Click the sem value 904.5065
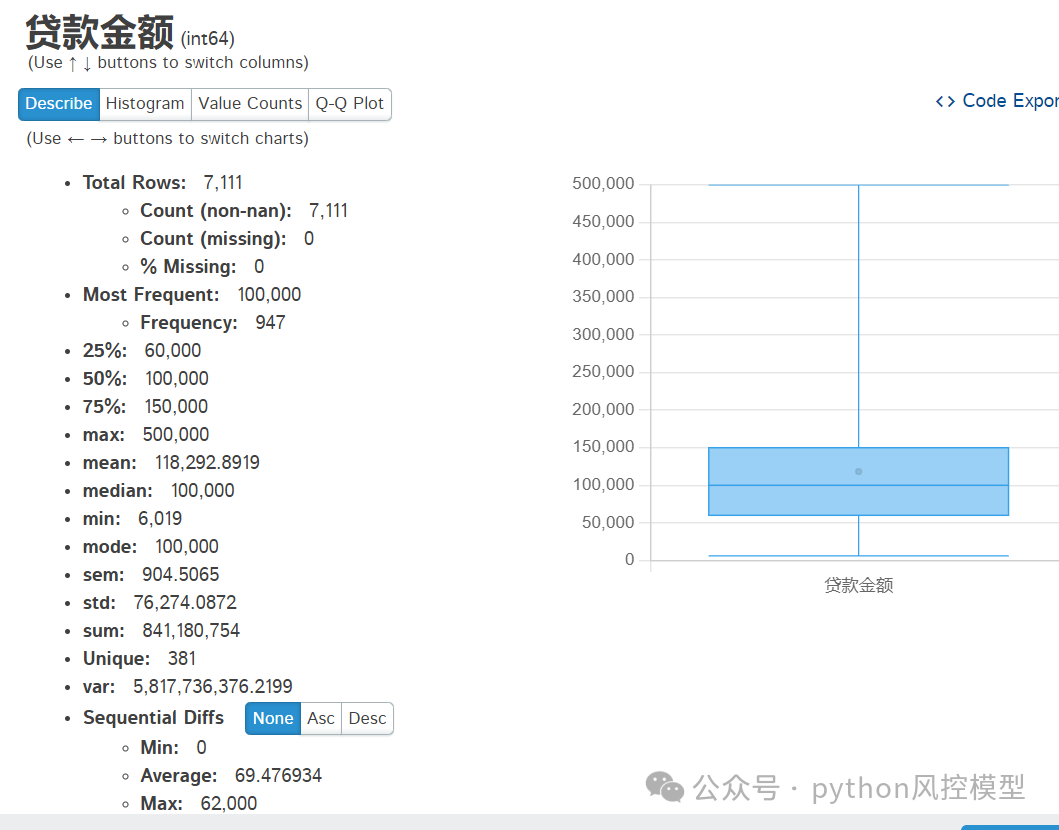The width and height of the screenshot is (1059, 830). coord(180,575)
